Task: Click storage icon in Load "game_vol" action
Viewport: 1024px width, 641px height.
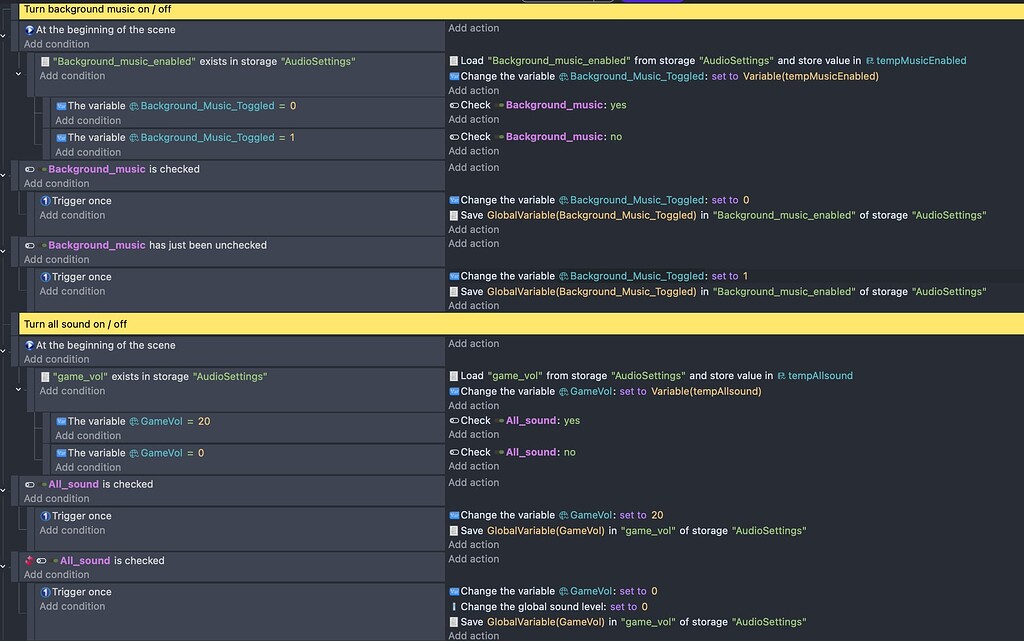Action: pos(454,376)
